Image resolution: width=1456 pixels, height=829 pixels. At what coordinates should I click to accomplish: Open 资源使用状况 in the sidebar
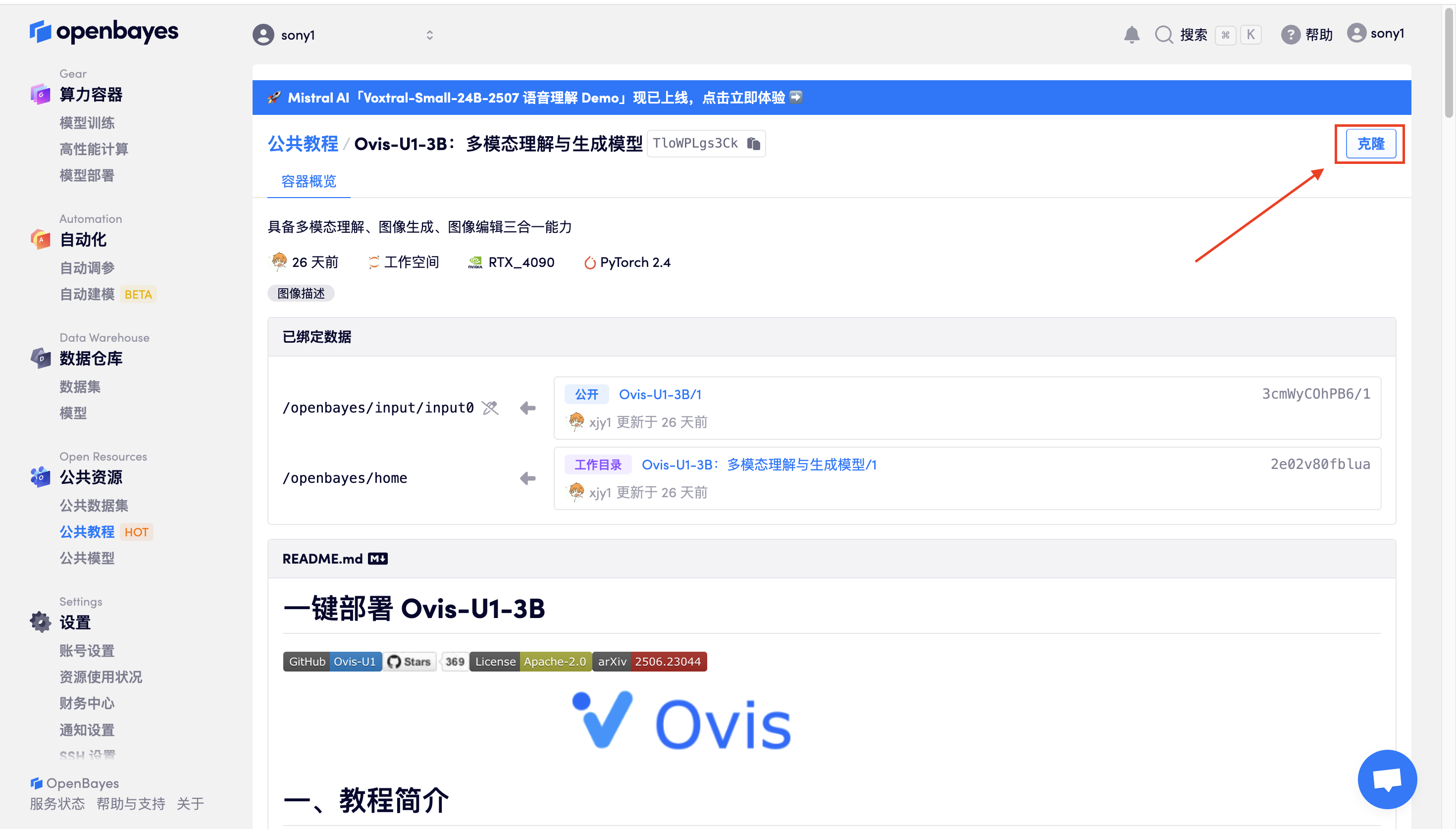tap(101, 677)
